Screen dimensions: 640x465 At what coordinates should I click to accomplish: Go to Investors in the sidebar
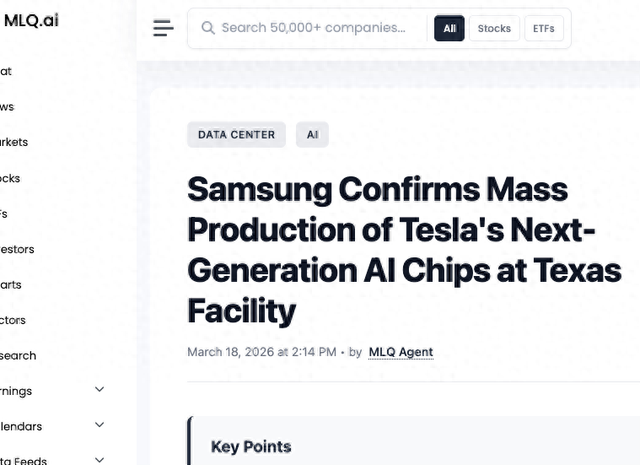coord(17,249)
